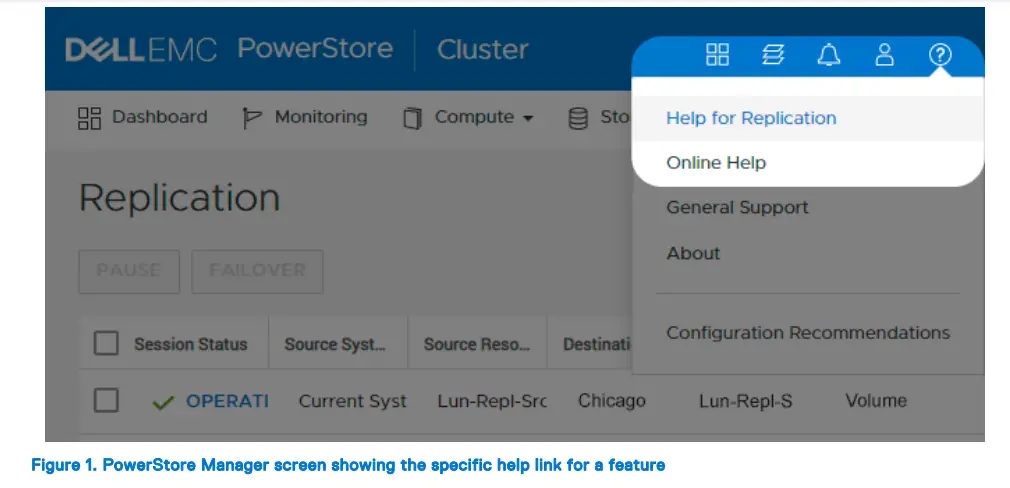Viewport: 1010px width, 488px height.
Task: Open the Monitoring tab
Action: (x=305, y=117)
